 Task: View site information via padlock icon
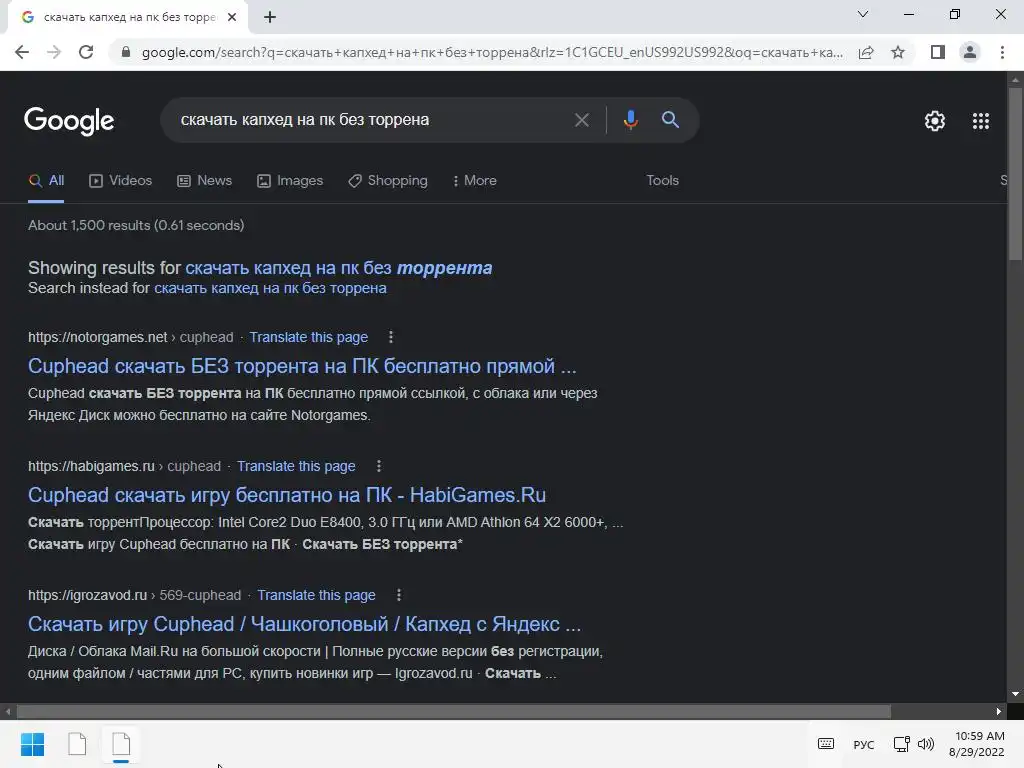[126, 52]
